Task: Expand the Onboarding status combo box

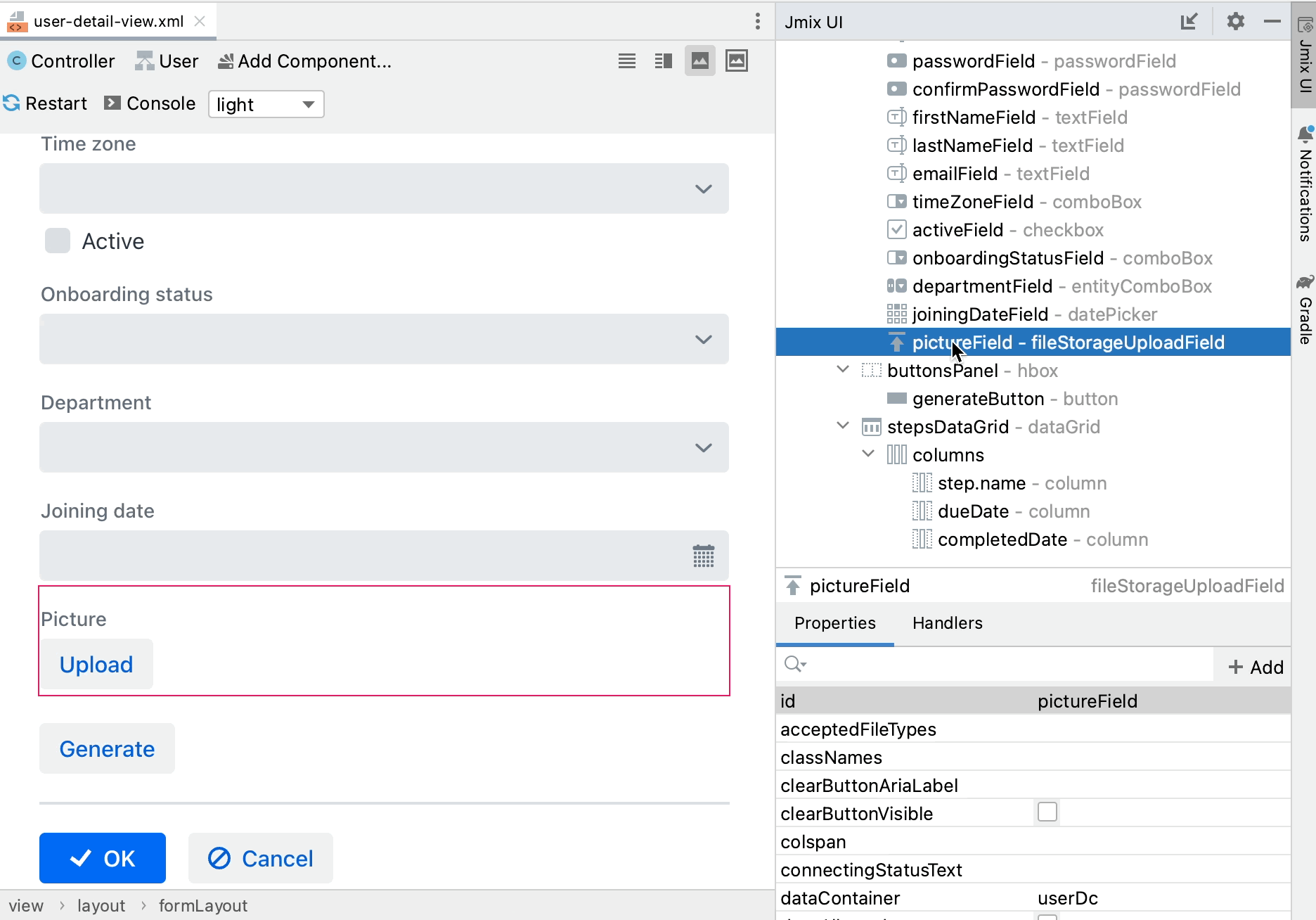Action: 703,339
